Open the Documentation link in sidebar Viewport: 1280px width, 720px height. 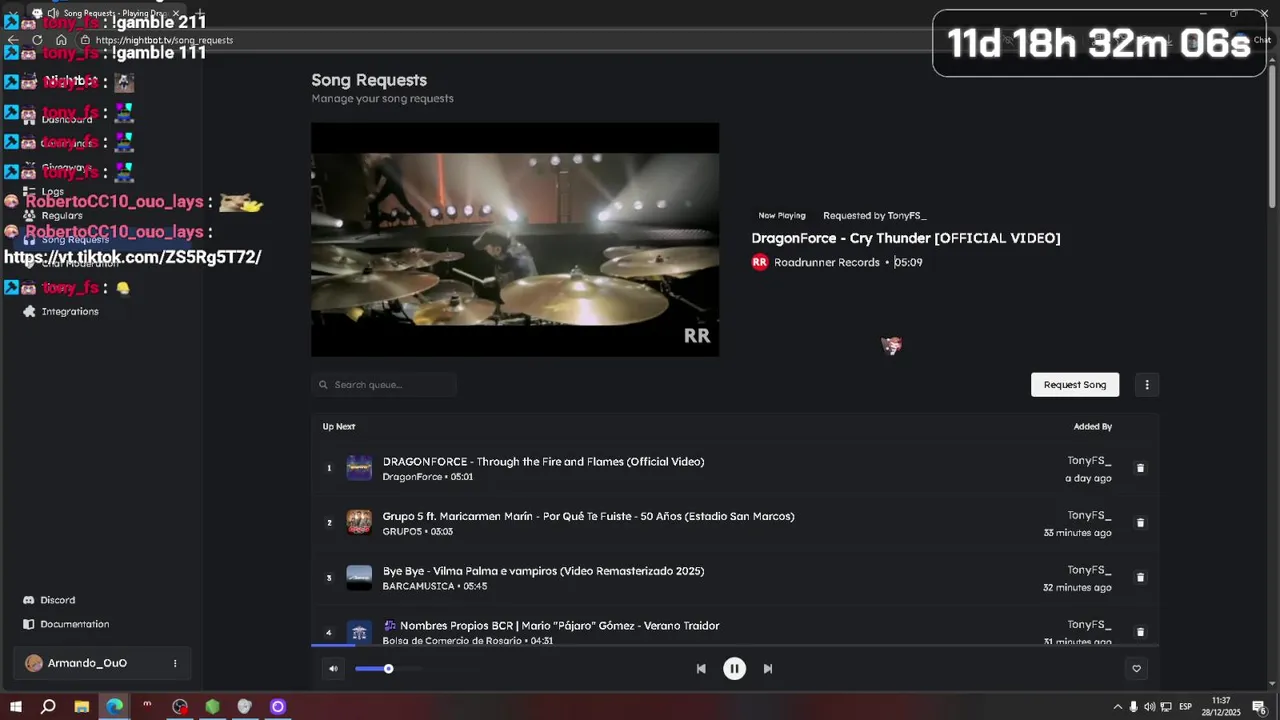click(x=74, y=624)
